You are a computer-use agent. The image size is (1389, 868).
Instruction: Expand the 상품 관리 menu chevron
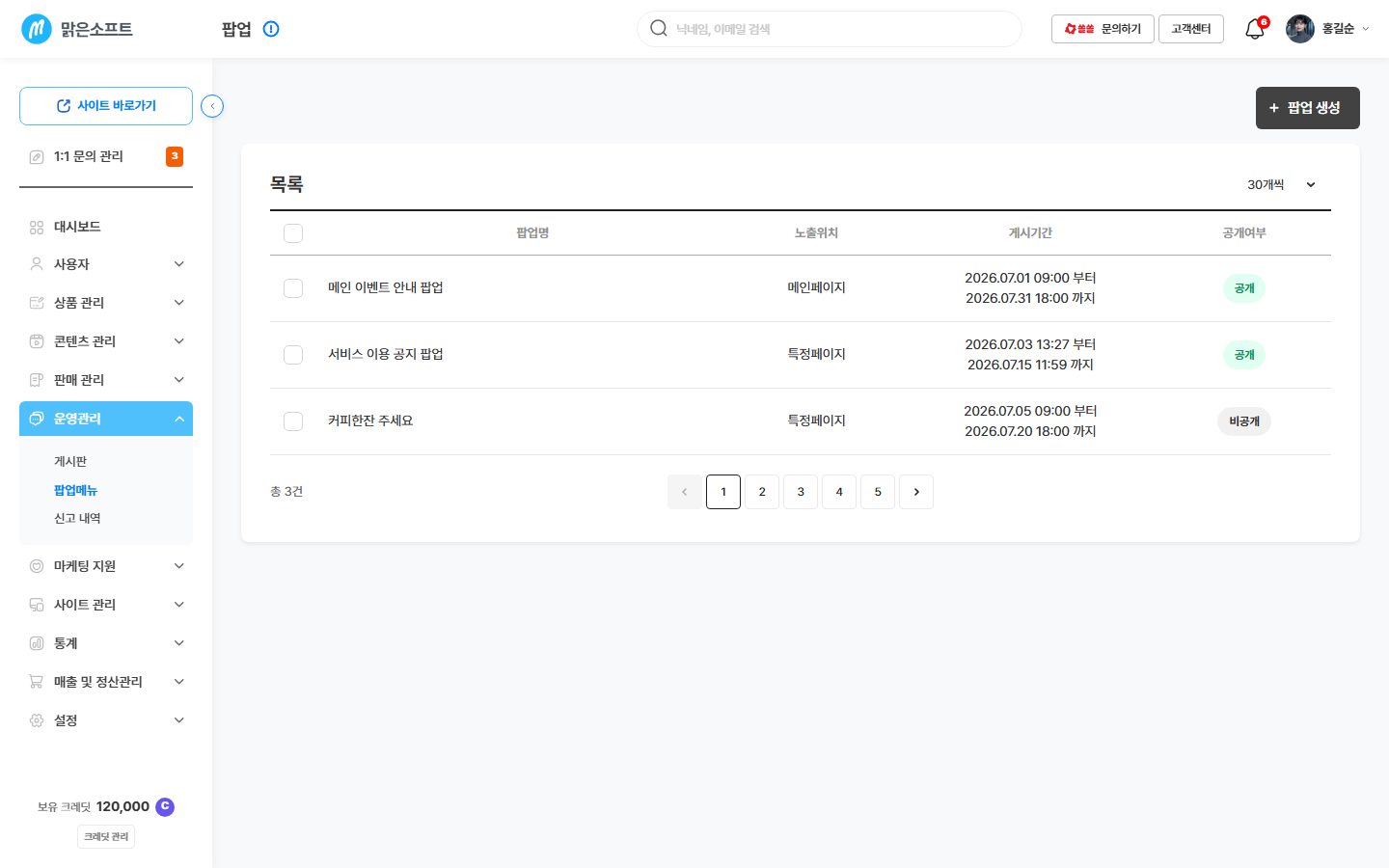click(x=179, y=303)
